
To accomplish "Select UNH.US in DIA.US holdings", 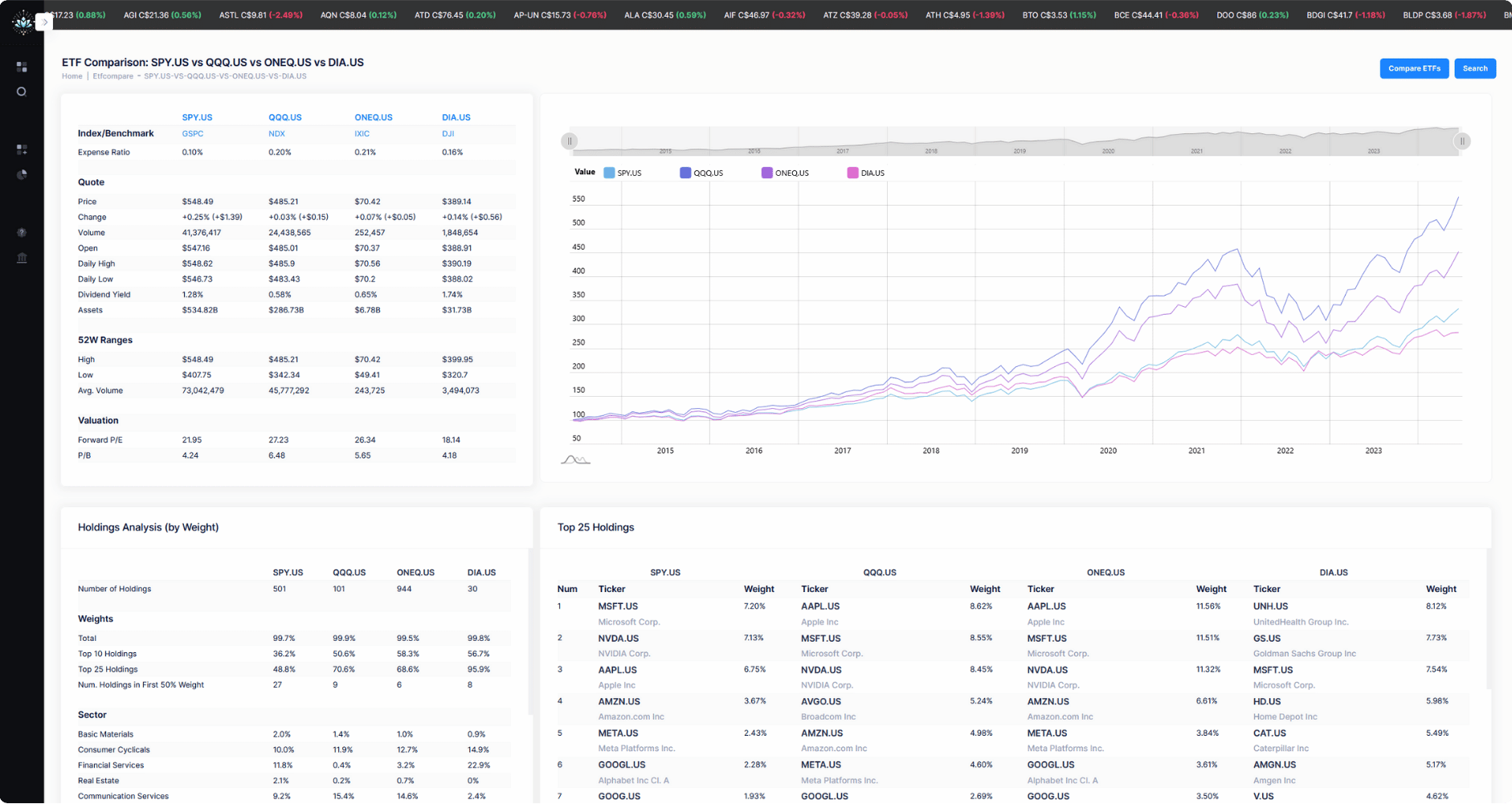I will pos(1270,606).
